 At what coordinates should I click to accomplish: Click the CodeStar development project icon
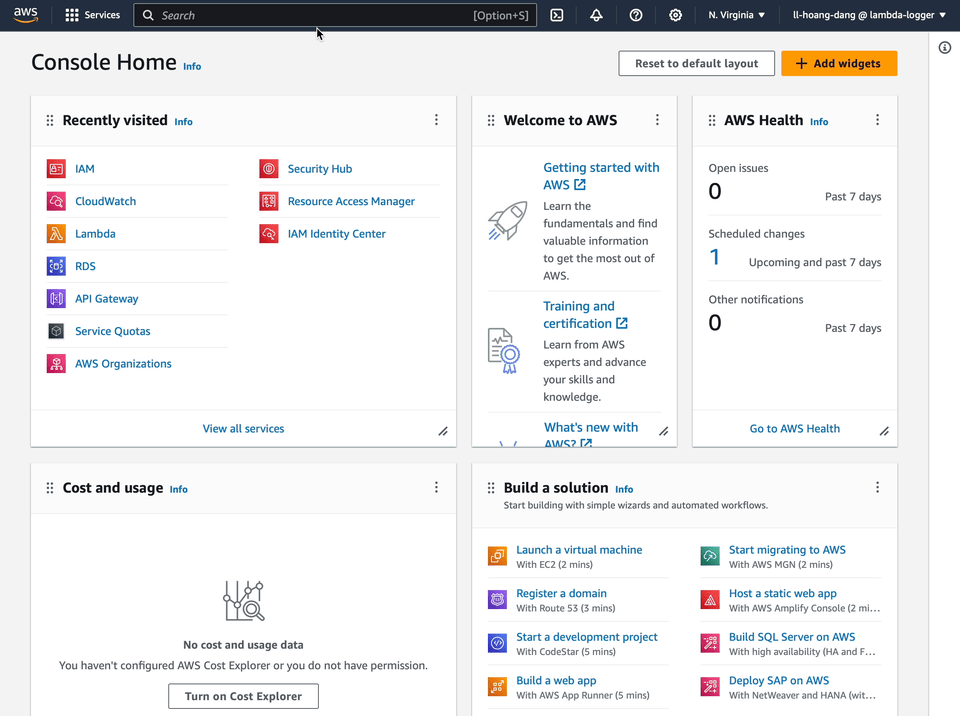[497, 643]
